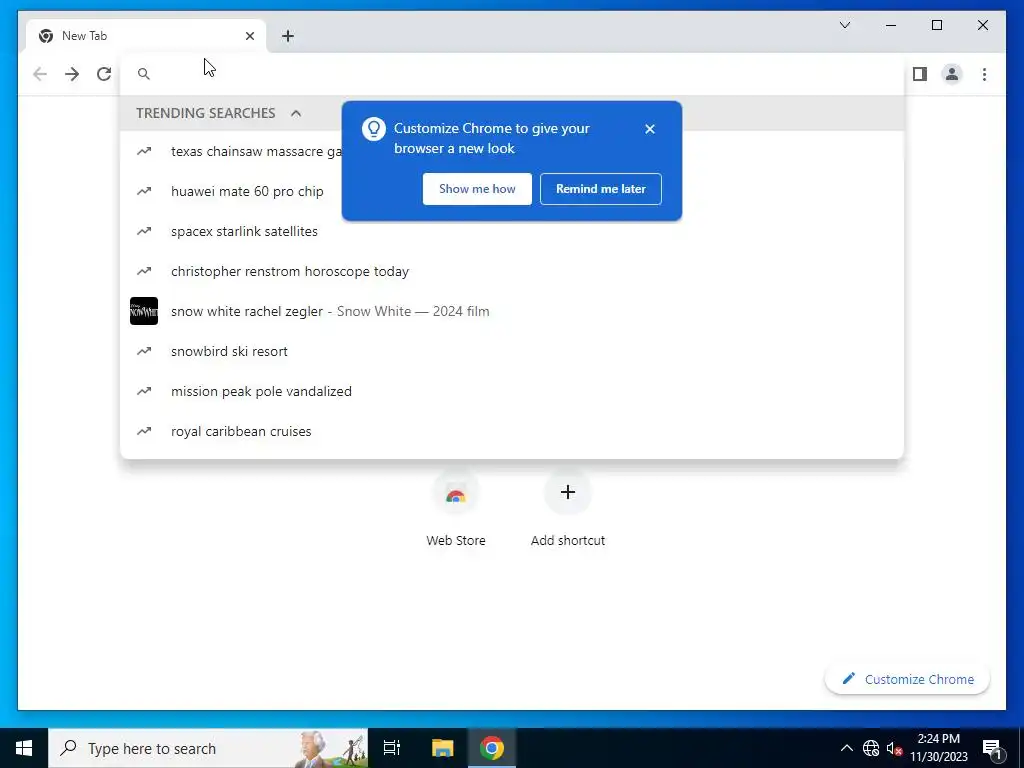Viewport: 1024px width, 768px height.
Task: Click the network globe tray icon
Action: pyautogui.click(x=871, y=748)
